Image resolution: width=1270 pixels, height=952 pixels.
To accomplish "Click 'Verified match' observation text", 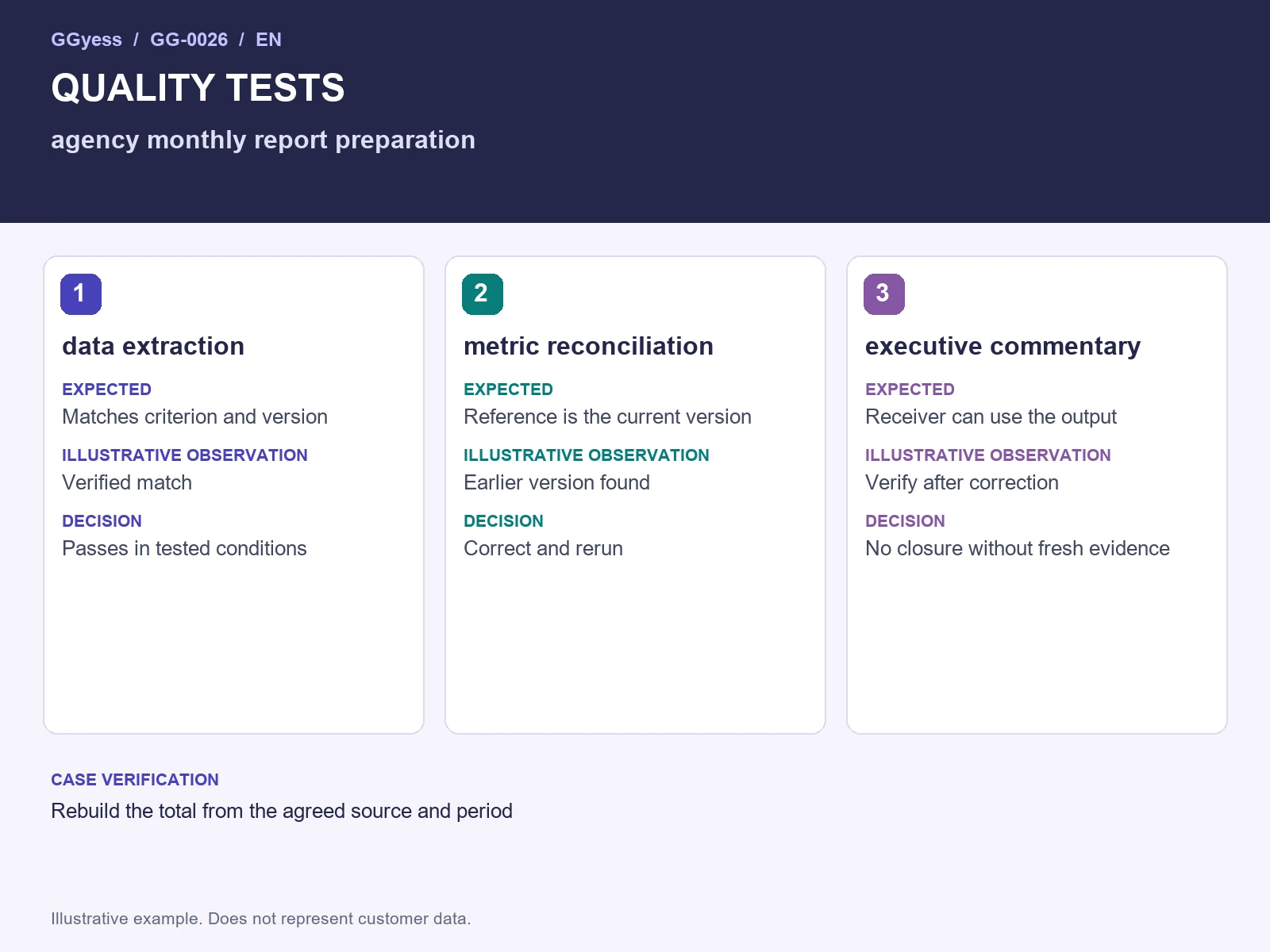I will (127, 482).
